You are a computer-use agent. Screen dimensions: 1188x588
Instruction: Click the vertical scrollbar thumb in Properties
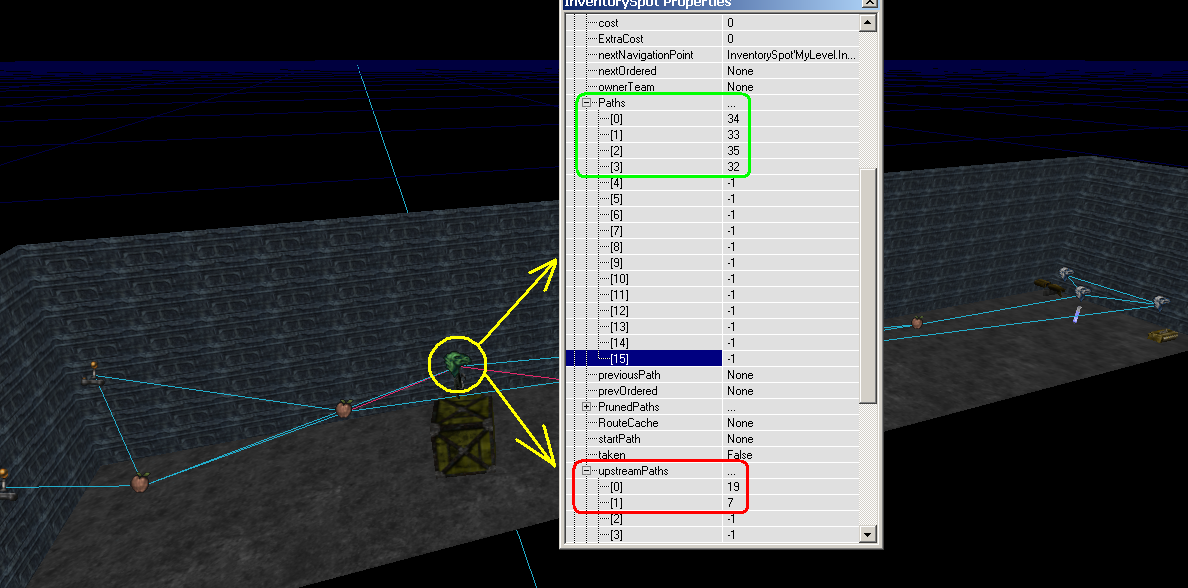[x=868, y=286]
